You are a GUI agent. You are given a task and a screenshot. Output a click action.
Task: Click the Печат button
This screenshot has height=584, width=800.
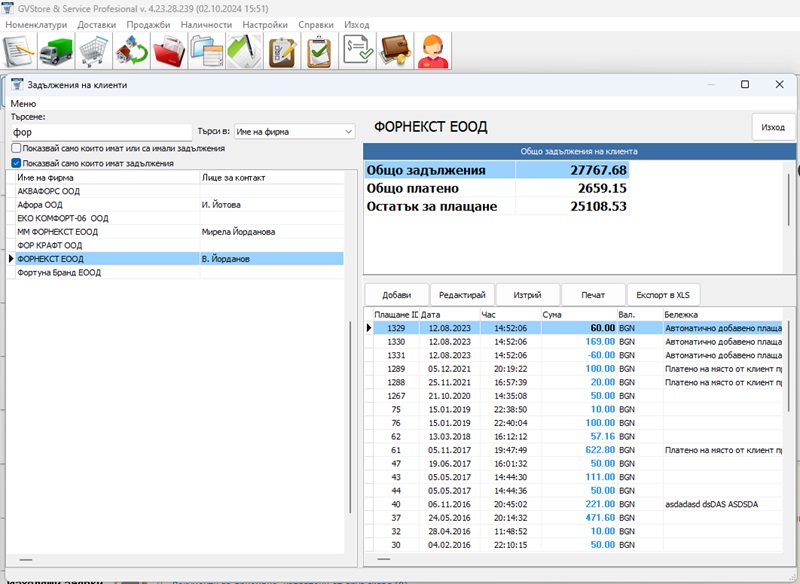593,295
